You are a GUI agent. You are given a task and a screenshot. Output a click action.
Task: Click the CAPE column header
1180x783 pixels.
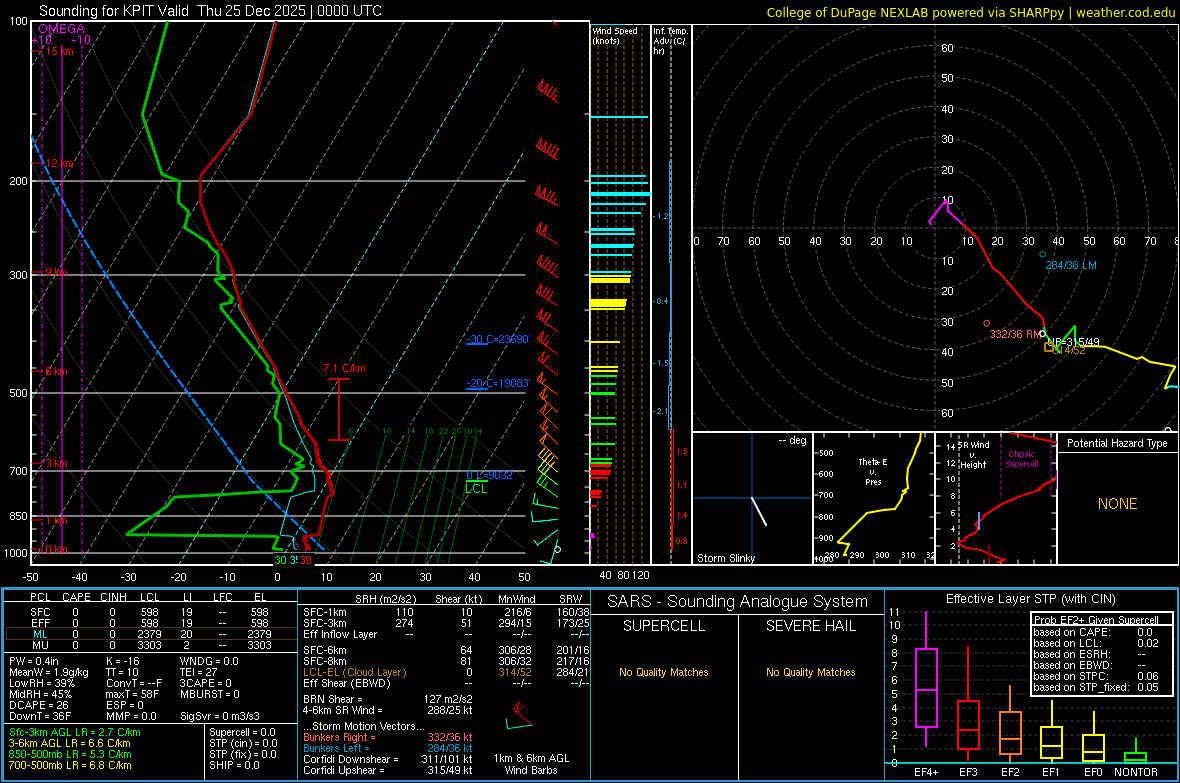coord(76,597)
